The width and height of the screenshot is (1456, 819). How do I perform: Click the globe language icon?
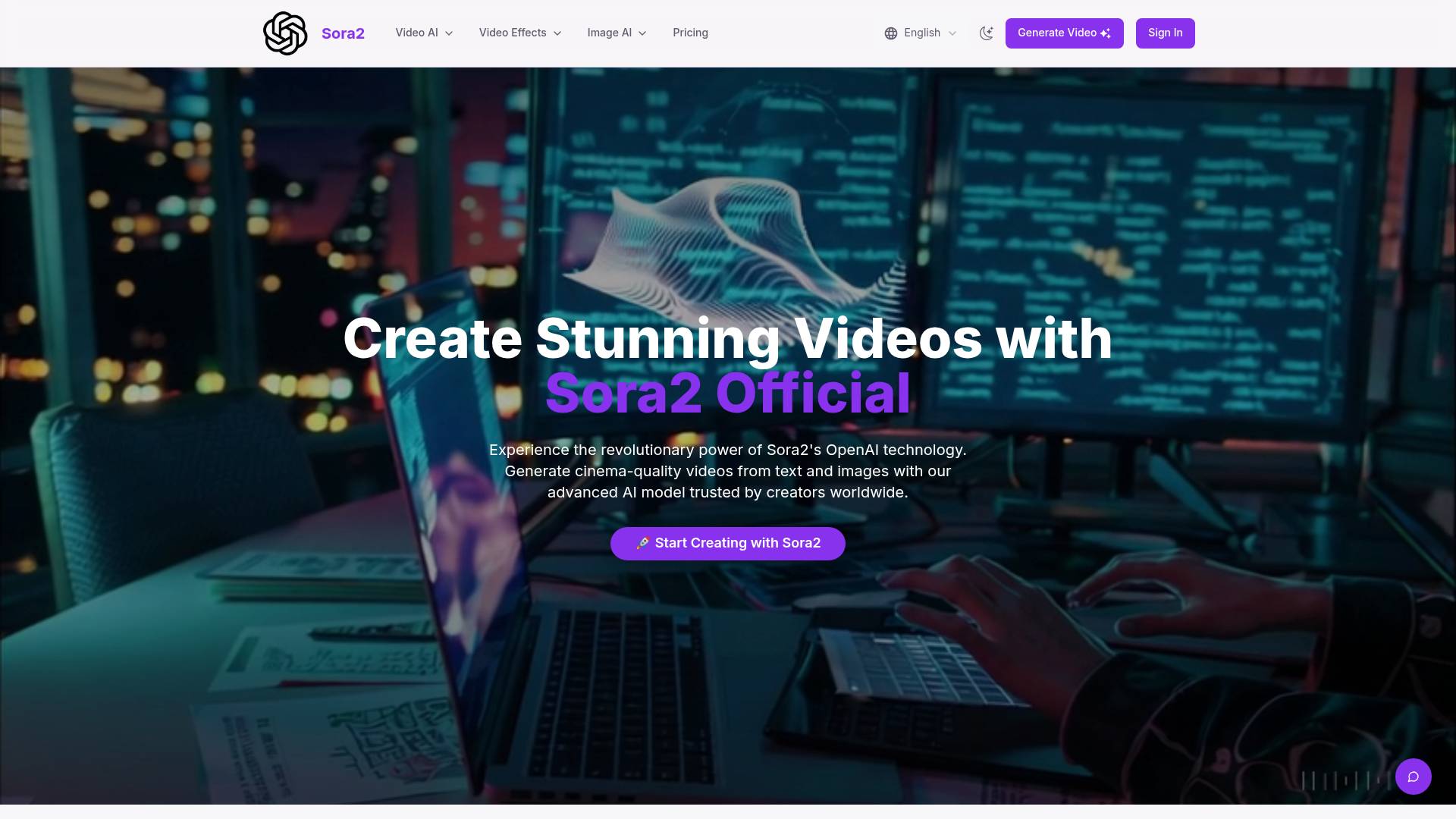click(x=891, y=33)
